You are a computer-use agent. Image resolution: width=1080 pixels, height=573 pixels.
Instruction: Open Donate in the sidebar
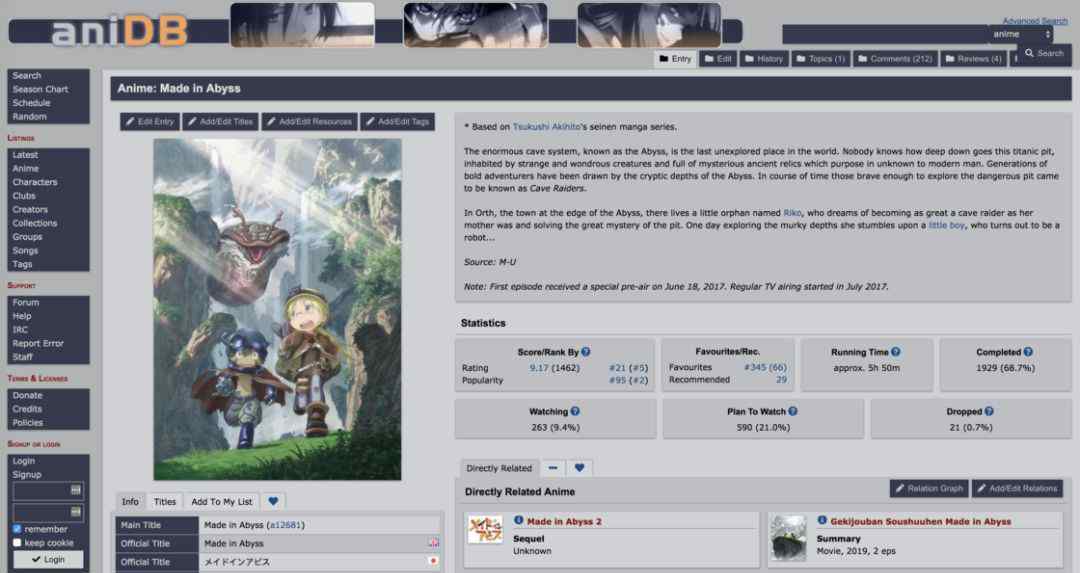[28, 395]
